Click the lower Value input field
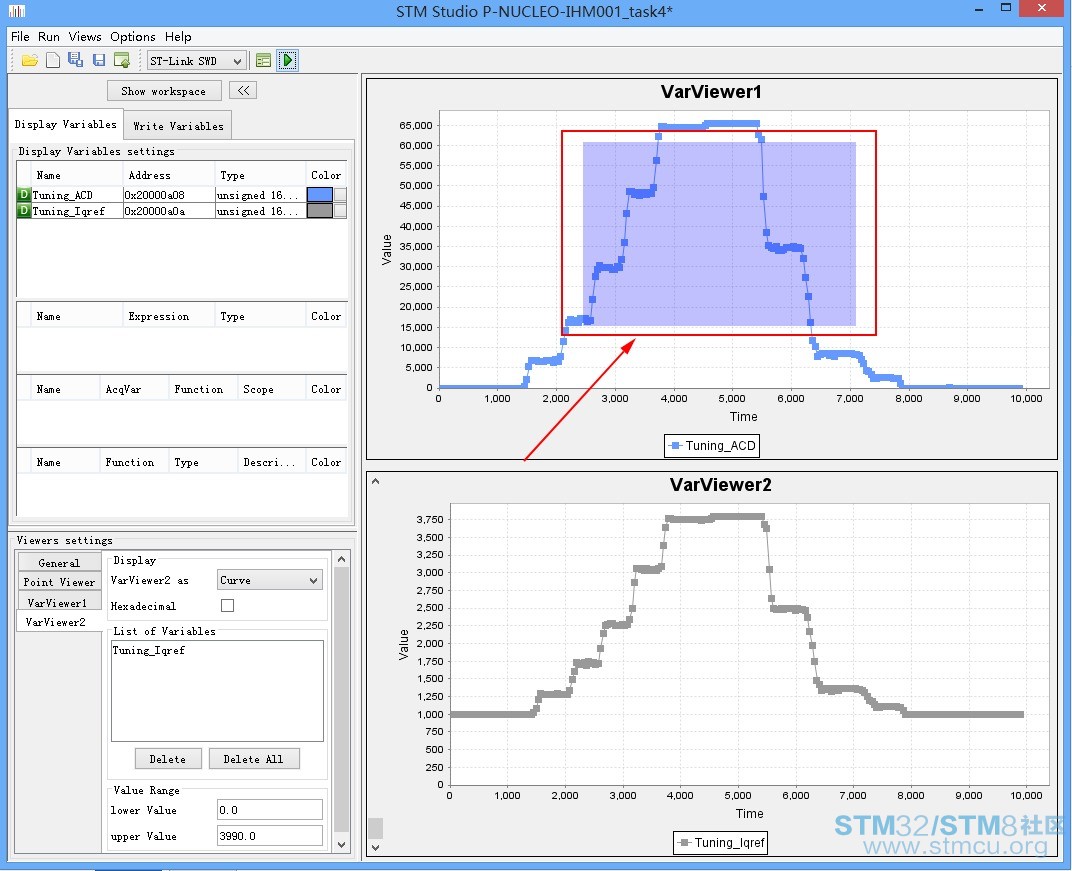Viewport: 1072px width, 871px height. coord(269,810)
